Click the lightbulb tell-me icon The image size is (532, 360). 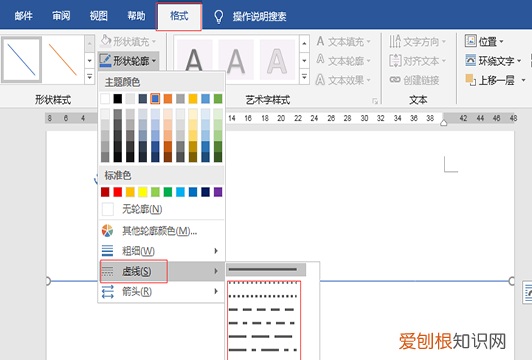[219, 16]
